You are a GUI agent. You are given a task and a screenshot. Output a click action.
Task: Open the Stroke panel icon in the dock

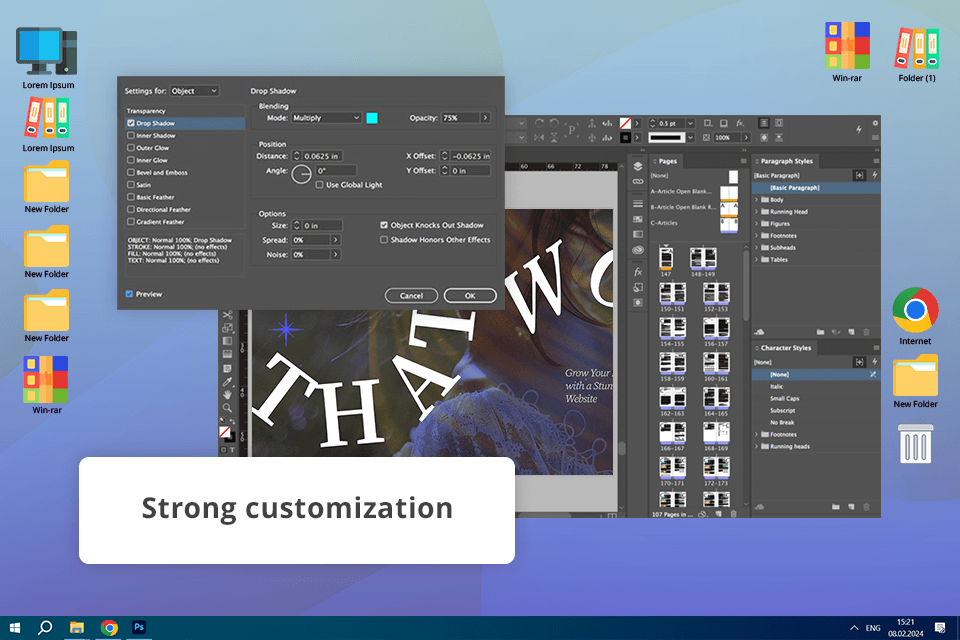pos(637,203)
